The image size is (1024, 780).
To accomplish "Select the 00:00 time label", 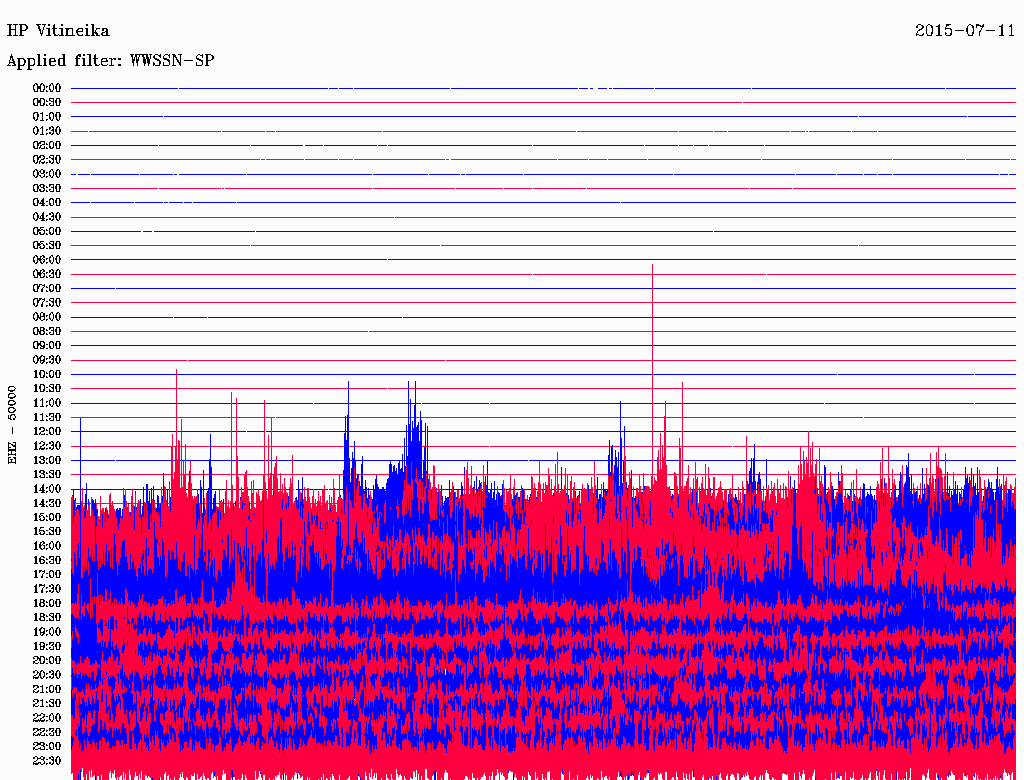I will 47,88.
